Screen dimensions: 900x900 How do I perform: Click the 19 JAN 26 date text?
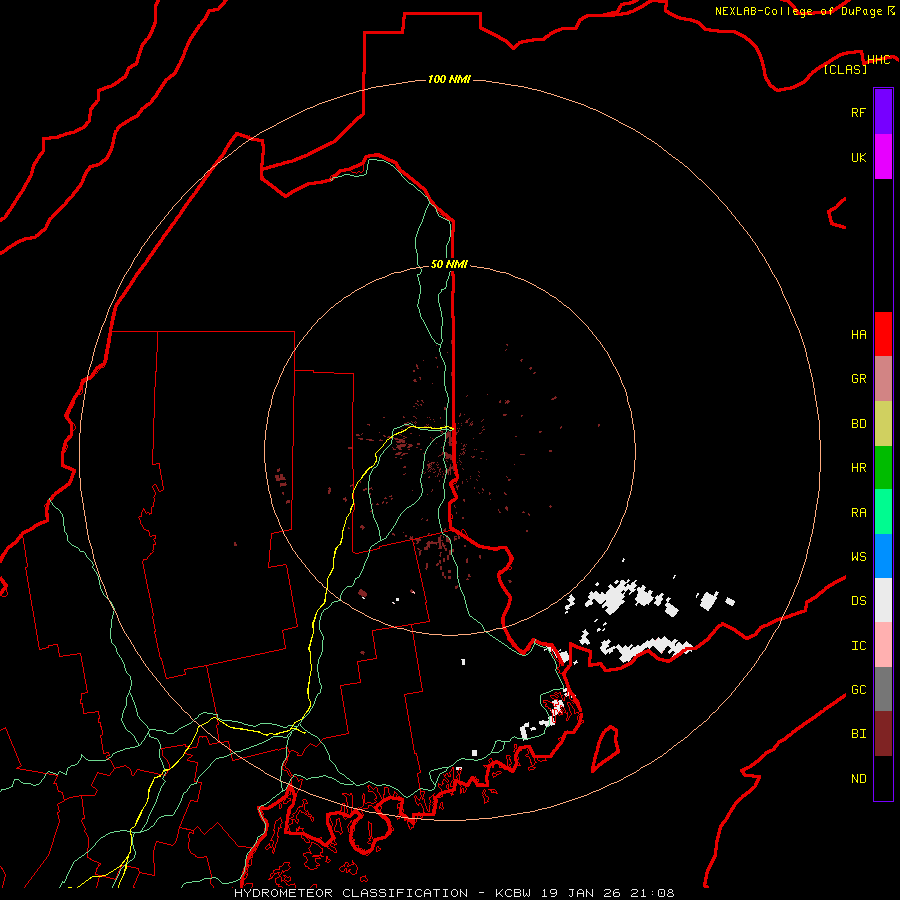tap(581, 893)
